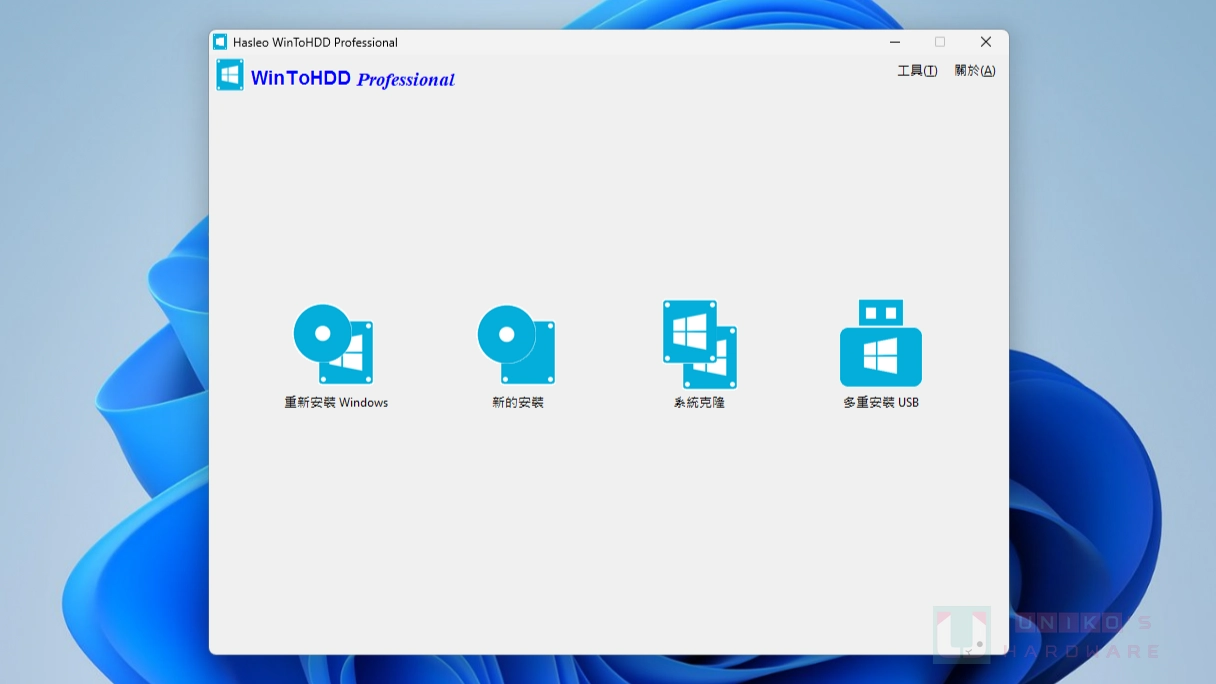The height and width of the screenshot is (684, 1216).
Task: Click the Hasleo WinToHDD Professional window title
Action: tap(315, 42)
